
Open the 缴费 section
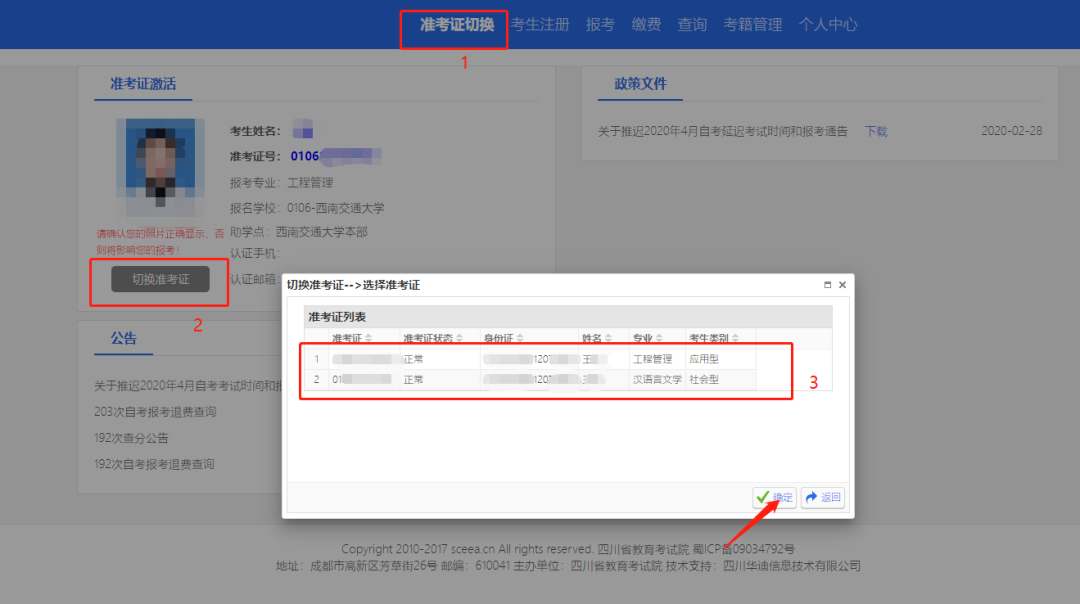[646, 24]
